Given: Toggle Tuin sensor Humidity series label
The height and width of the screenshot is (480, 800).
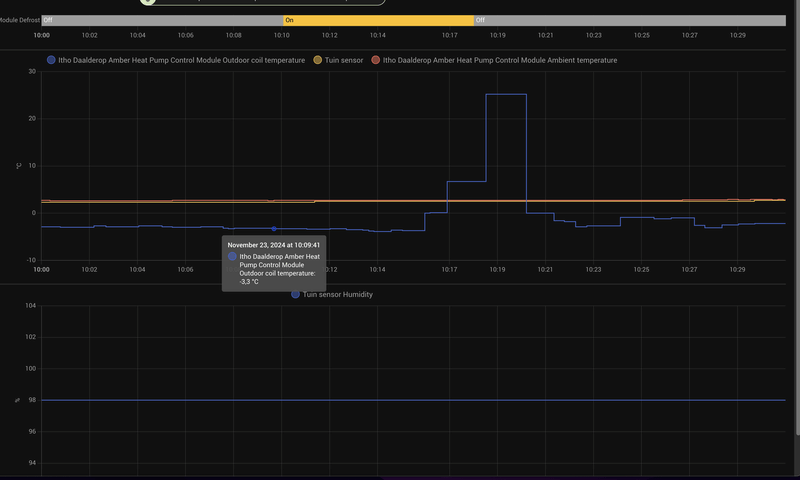Looking at the screenshot, I should [338, 295].
